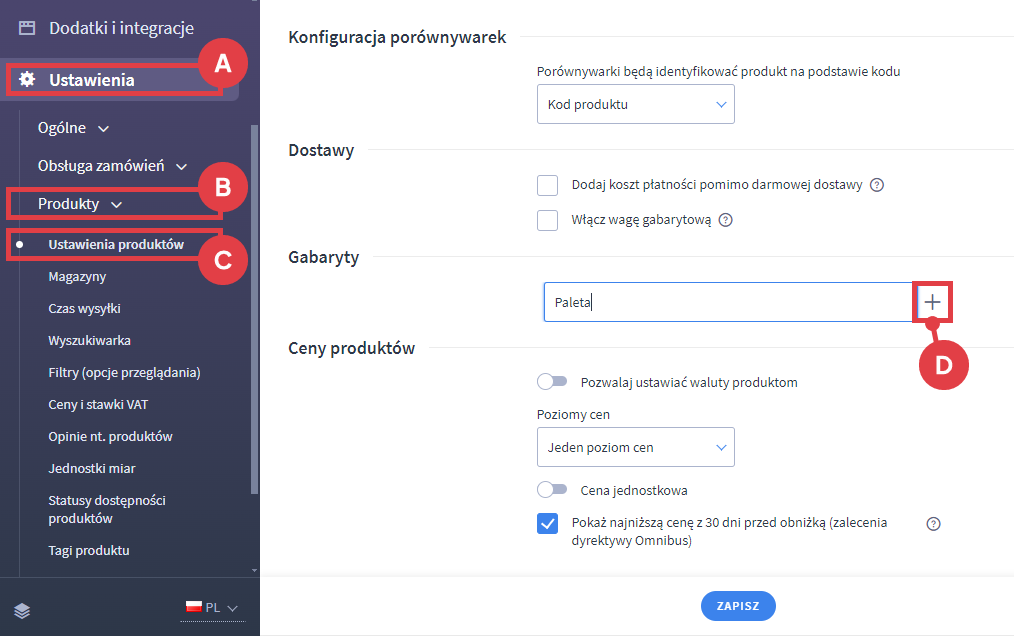
Task: Open the Kod produktu dropdown
Action: [x=635, y=104]
